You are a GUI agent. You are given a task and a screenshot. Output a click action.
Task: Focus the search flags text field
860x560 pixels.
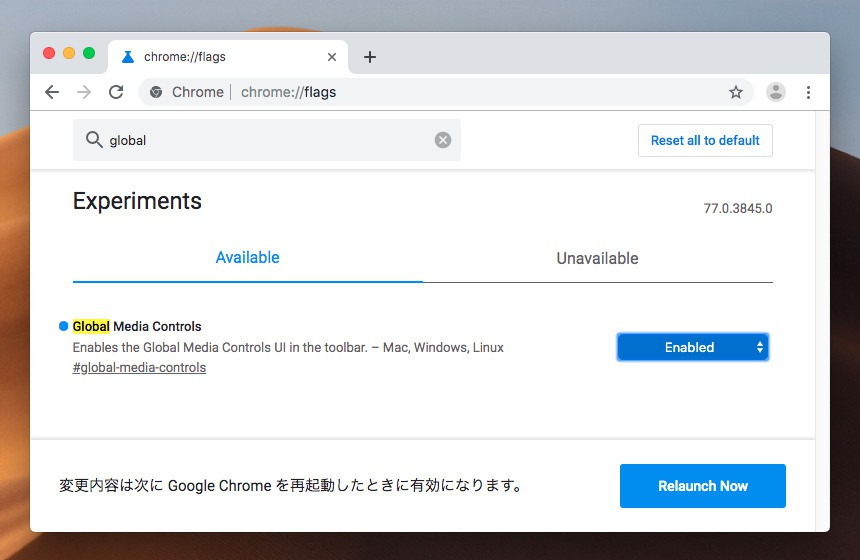270,140
